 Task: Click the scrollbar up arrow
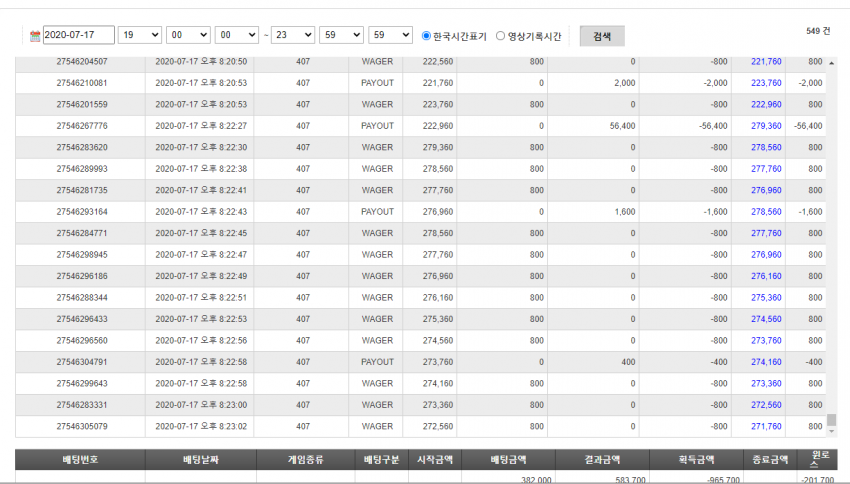coord(832,63)
